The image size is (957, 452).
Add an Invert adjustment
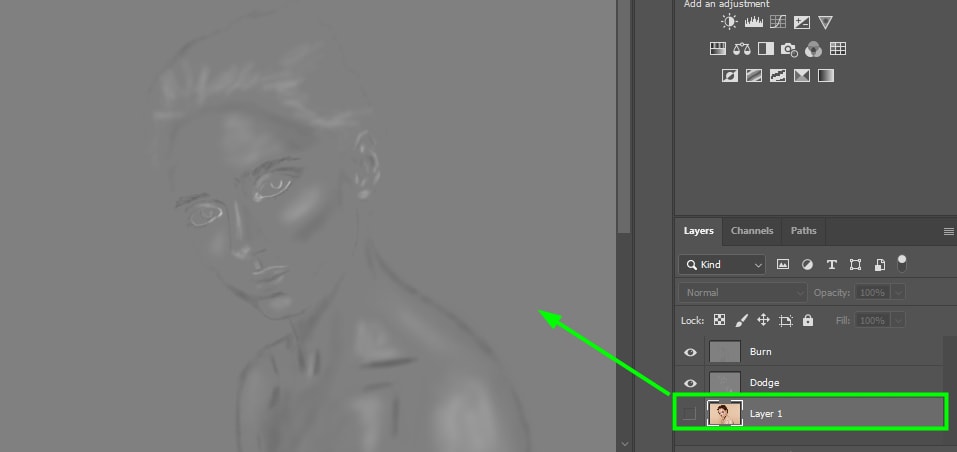(x=729, y=76)
